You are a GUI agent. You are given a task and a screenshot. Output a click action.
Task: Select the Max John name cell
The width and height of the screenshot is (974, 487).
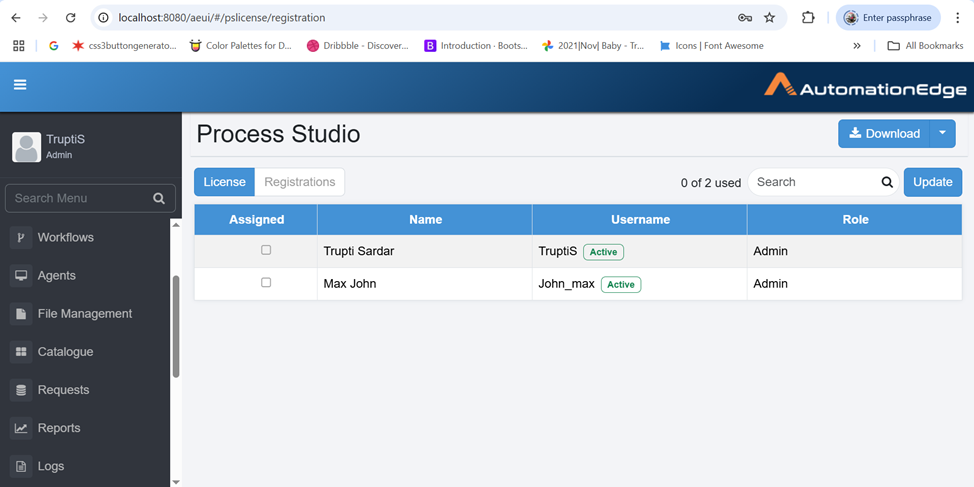point(425,284)
